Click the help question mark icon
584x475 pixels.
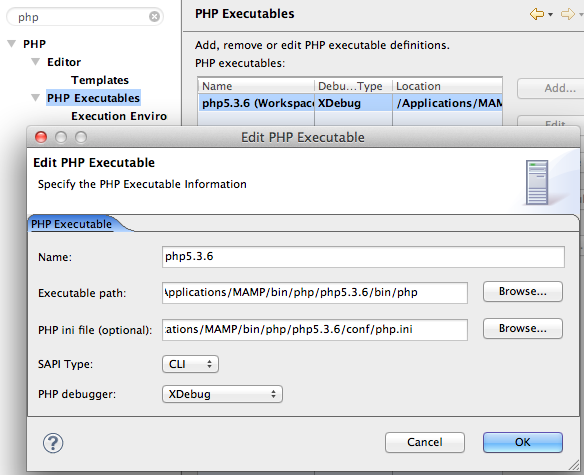(x=53, y=443)
